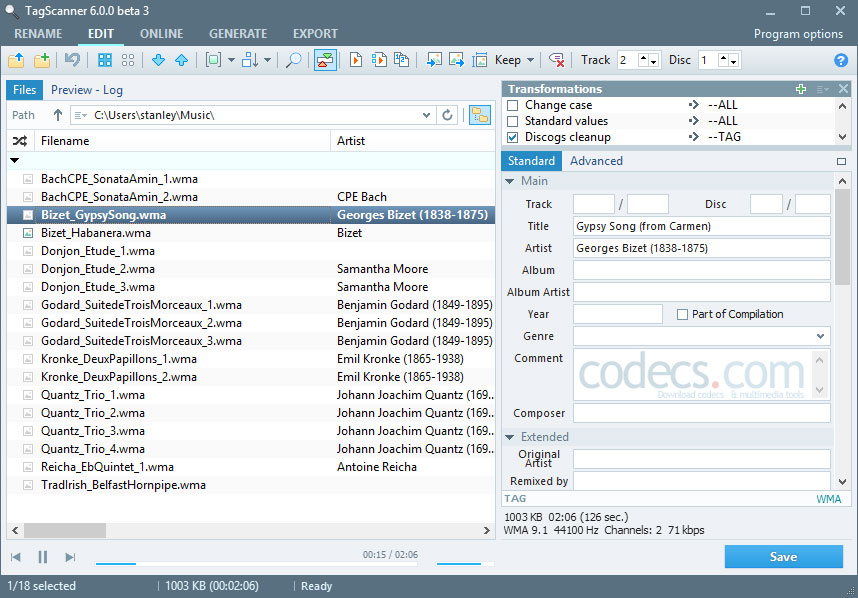Image resolution: width=858 pixels, height=598 pixels.
Task: Toggle subfolder browsing icon
Action: tap(480, 115)
